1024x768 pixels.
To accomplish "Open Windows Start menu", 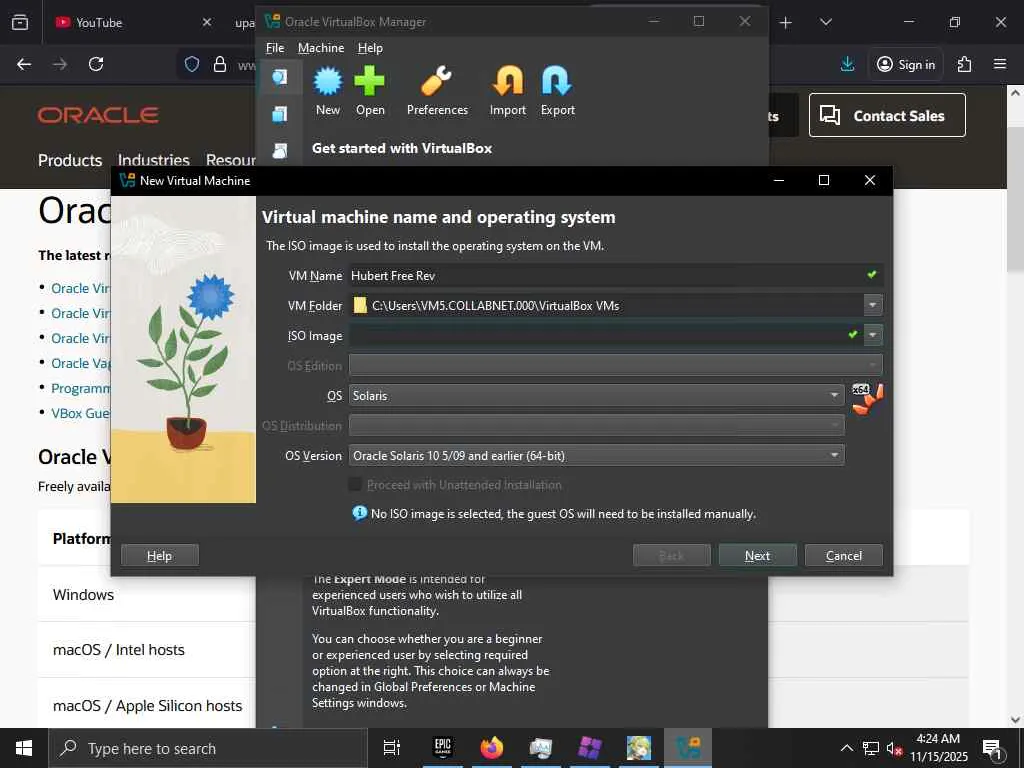I will (24, 748).
